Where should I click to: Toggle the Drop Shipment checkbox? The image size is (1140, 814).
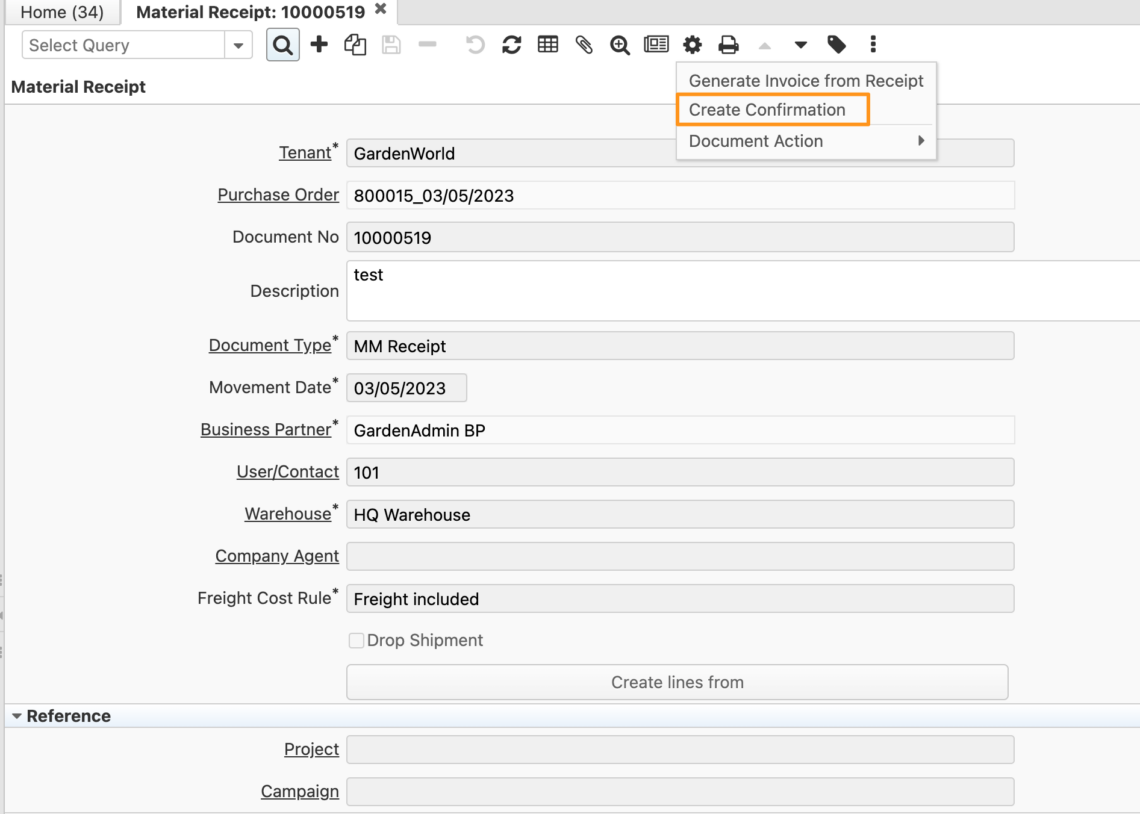356,640
